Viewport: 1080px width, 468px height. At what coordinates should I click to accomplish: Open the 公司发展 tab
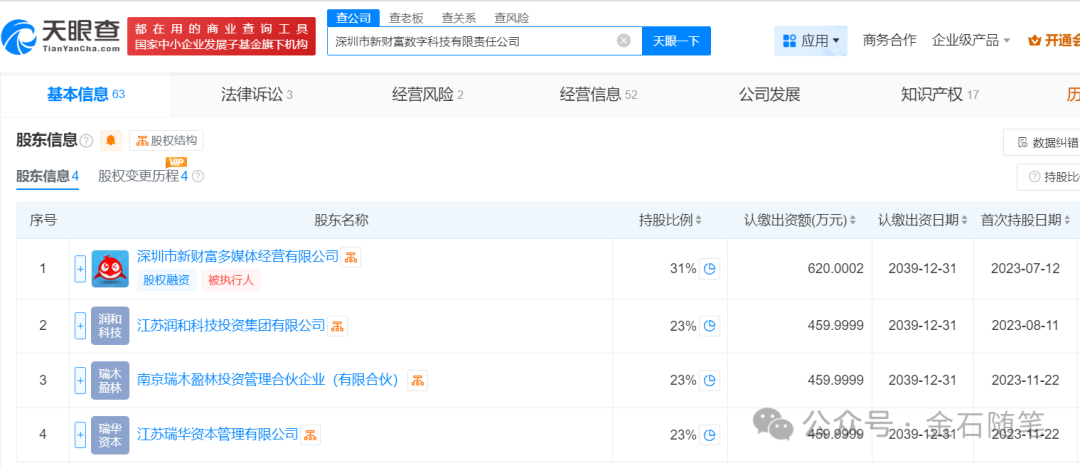[x=769, y=94]
